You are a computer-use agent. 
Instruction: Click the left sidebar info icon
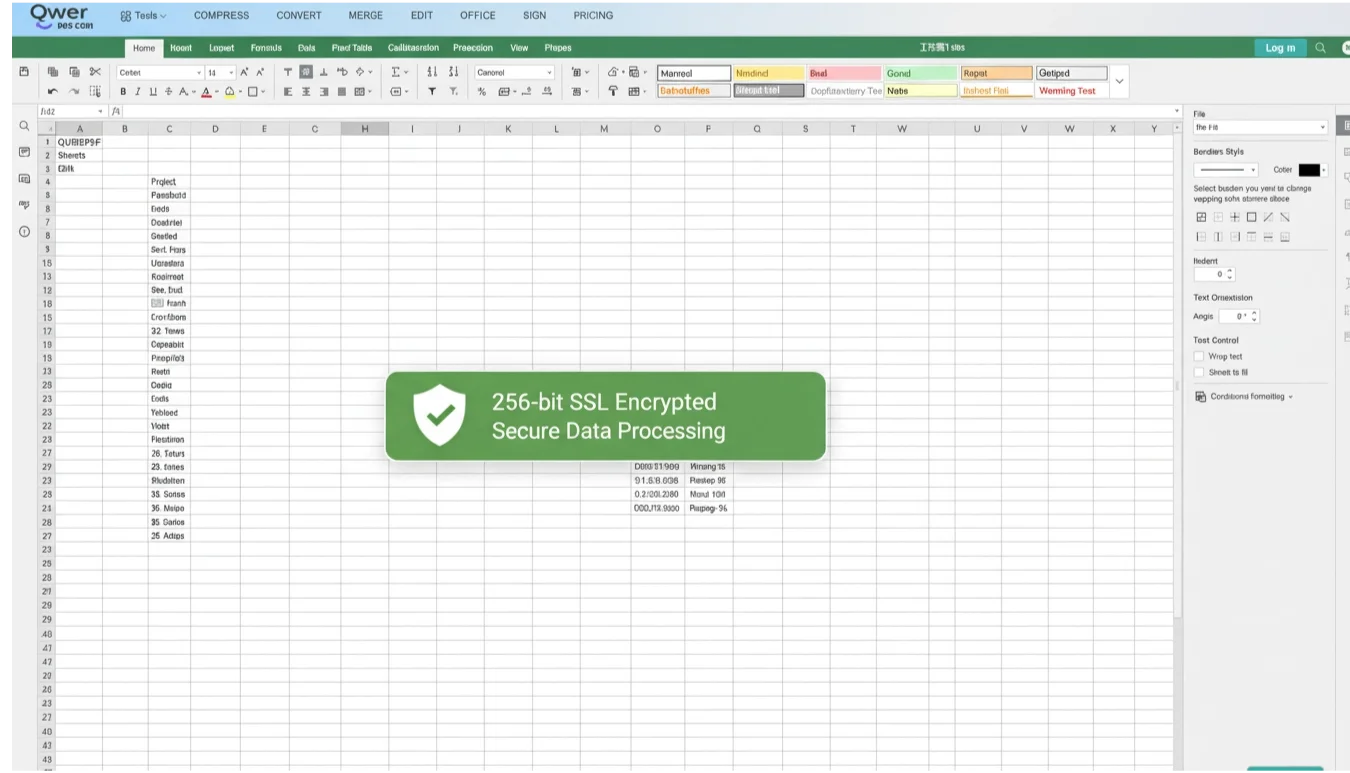coord(24,231)
